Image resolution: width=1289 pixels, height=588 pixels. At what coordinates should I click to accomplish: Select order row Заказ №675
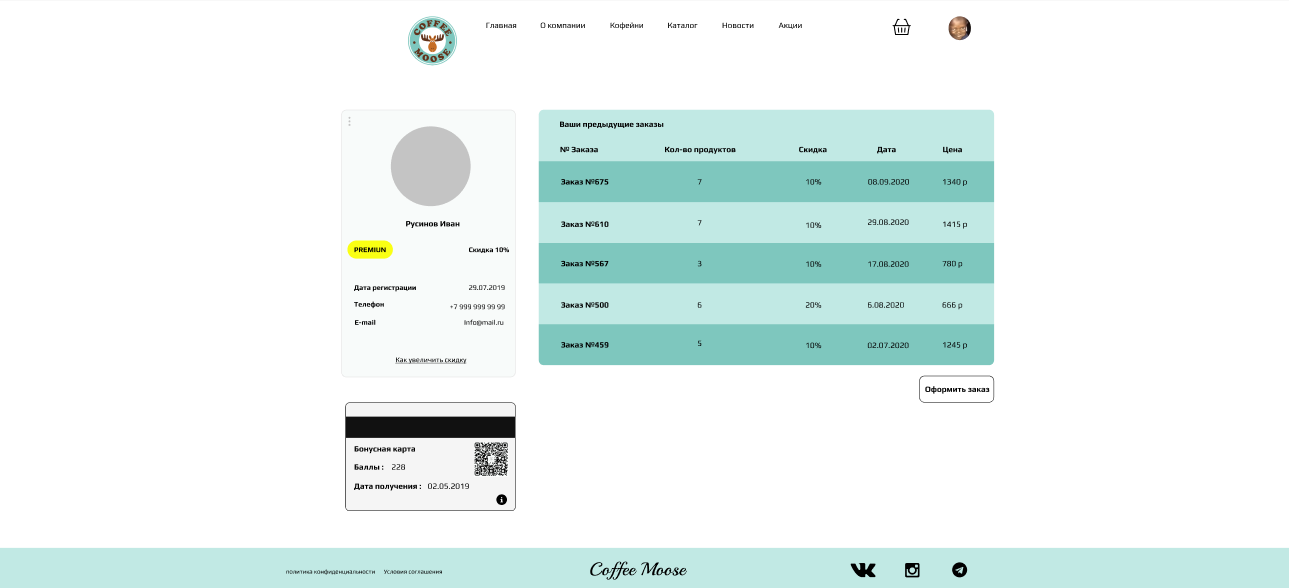[766, 182]
